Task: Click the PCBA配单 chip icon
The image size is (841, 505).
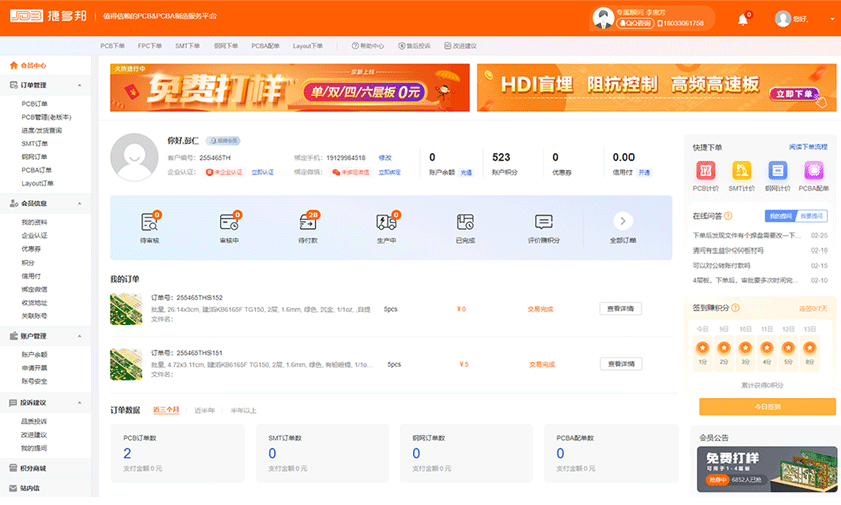Action: pos(813,171)
